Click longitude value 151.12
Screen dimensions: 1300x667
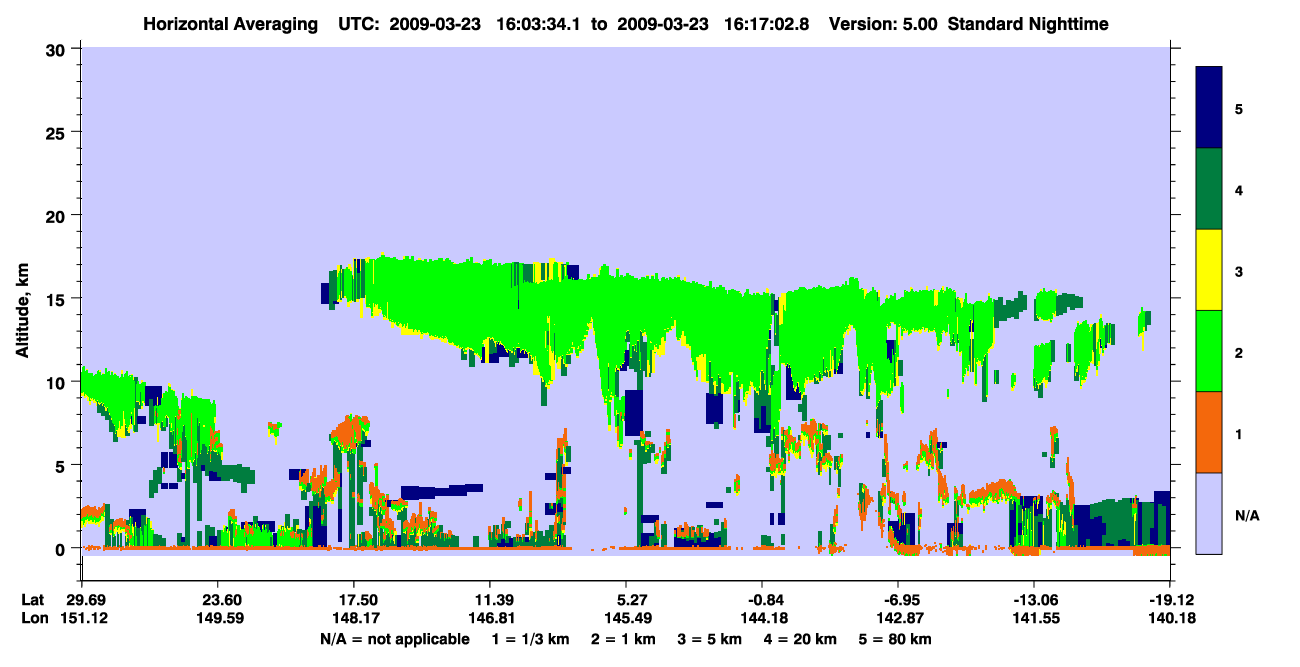click(82, 618)
